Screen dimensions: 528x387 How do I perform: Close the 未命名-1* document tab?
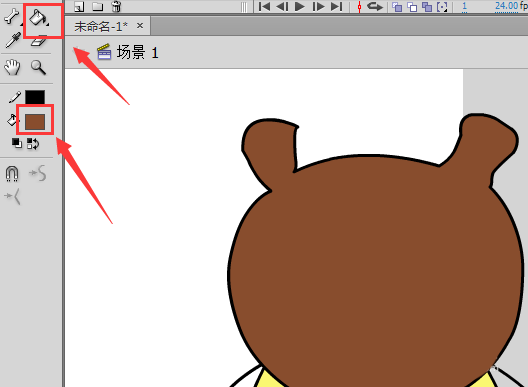click(140, 26)
